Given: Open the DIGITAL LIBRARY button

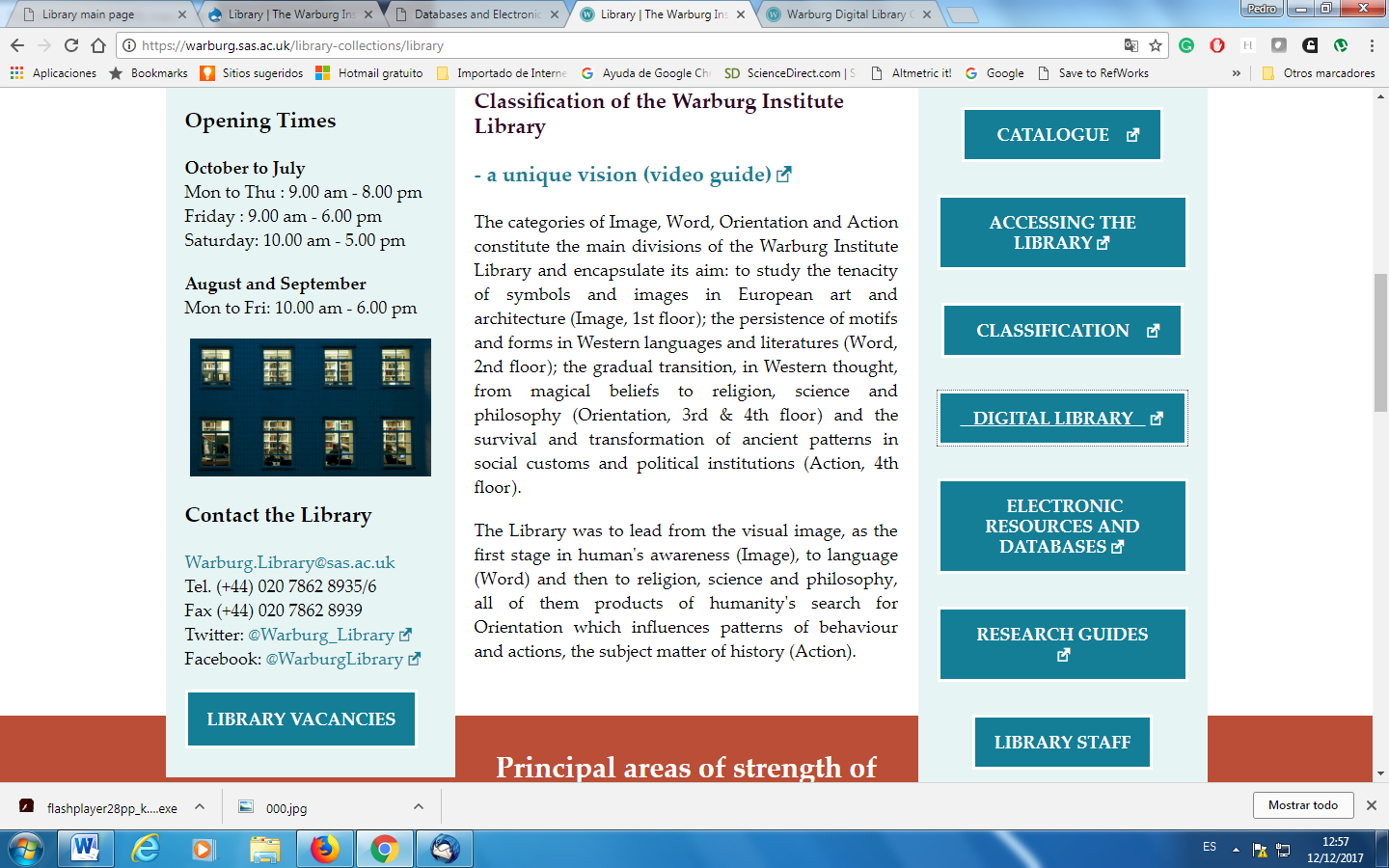Looking at the screenshot, I should coord(1062,419).
